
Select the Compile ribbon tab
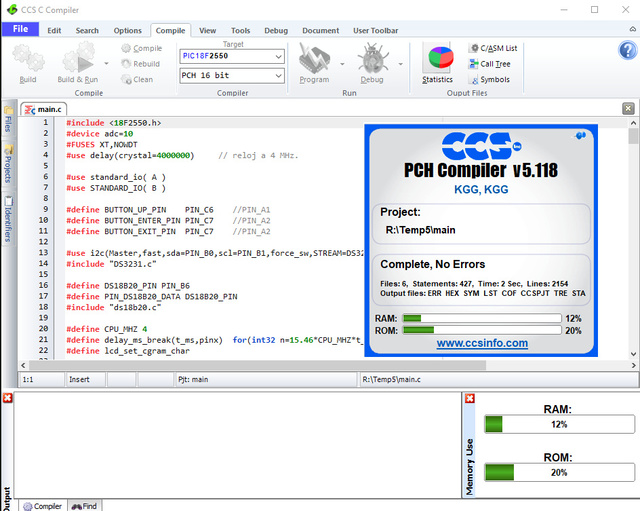click(170, 31)
